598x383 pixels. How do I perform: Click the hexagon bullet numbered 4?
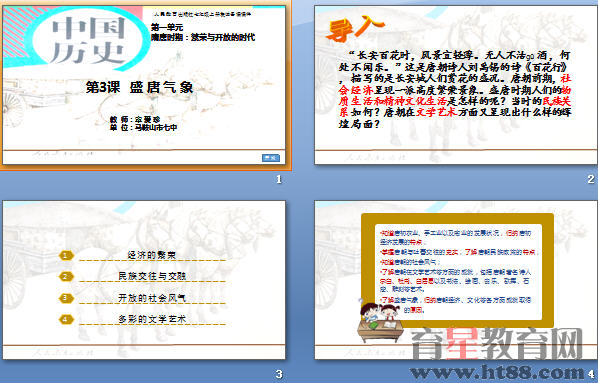click(66, 319)
